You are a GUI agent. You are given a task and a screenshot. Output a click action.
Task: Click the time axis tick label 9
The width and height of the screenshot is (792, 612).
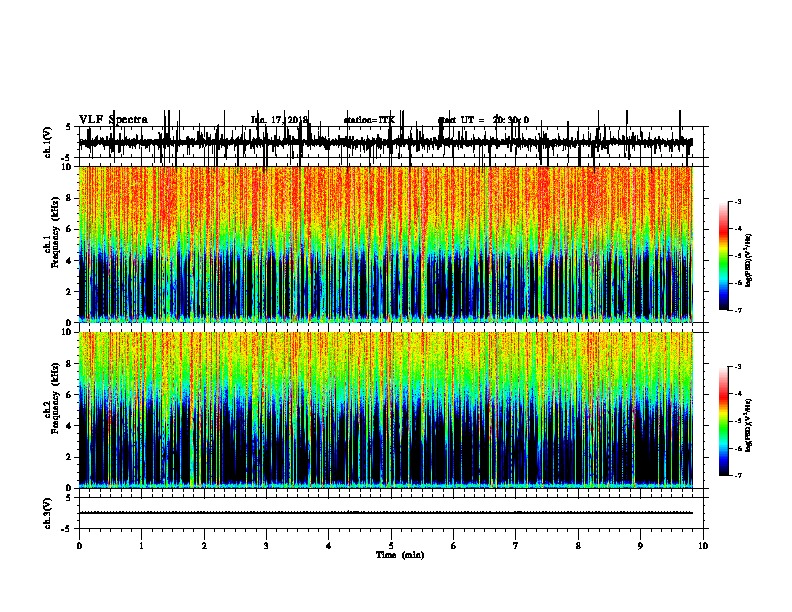(x=640, y=546)
